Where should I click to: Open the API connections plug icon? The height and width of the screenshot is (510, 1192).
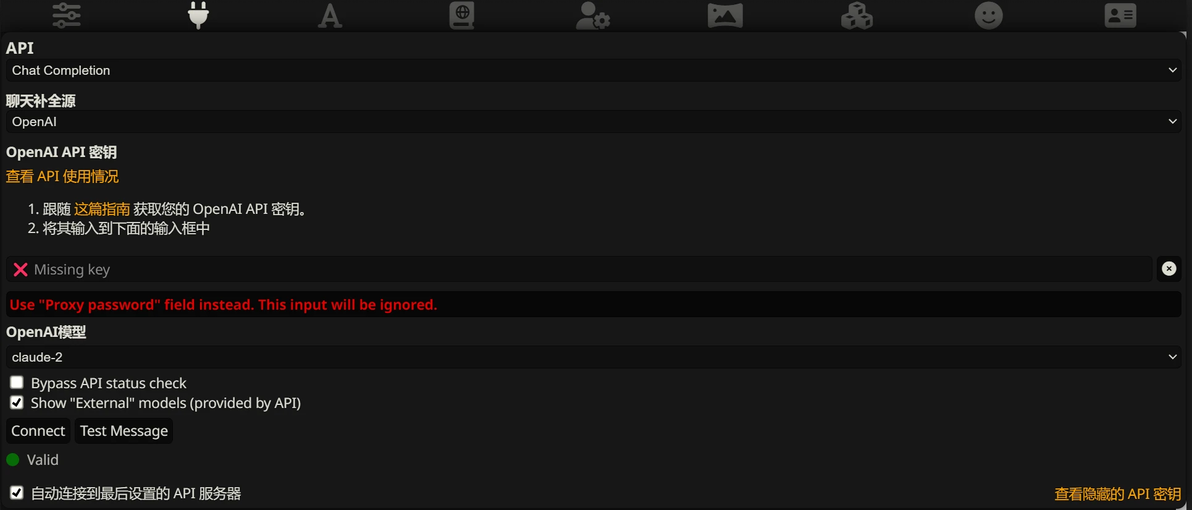pos(198,15)
